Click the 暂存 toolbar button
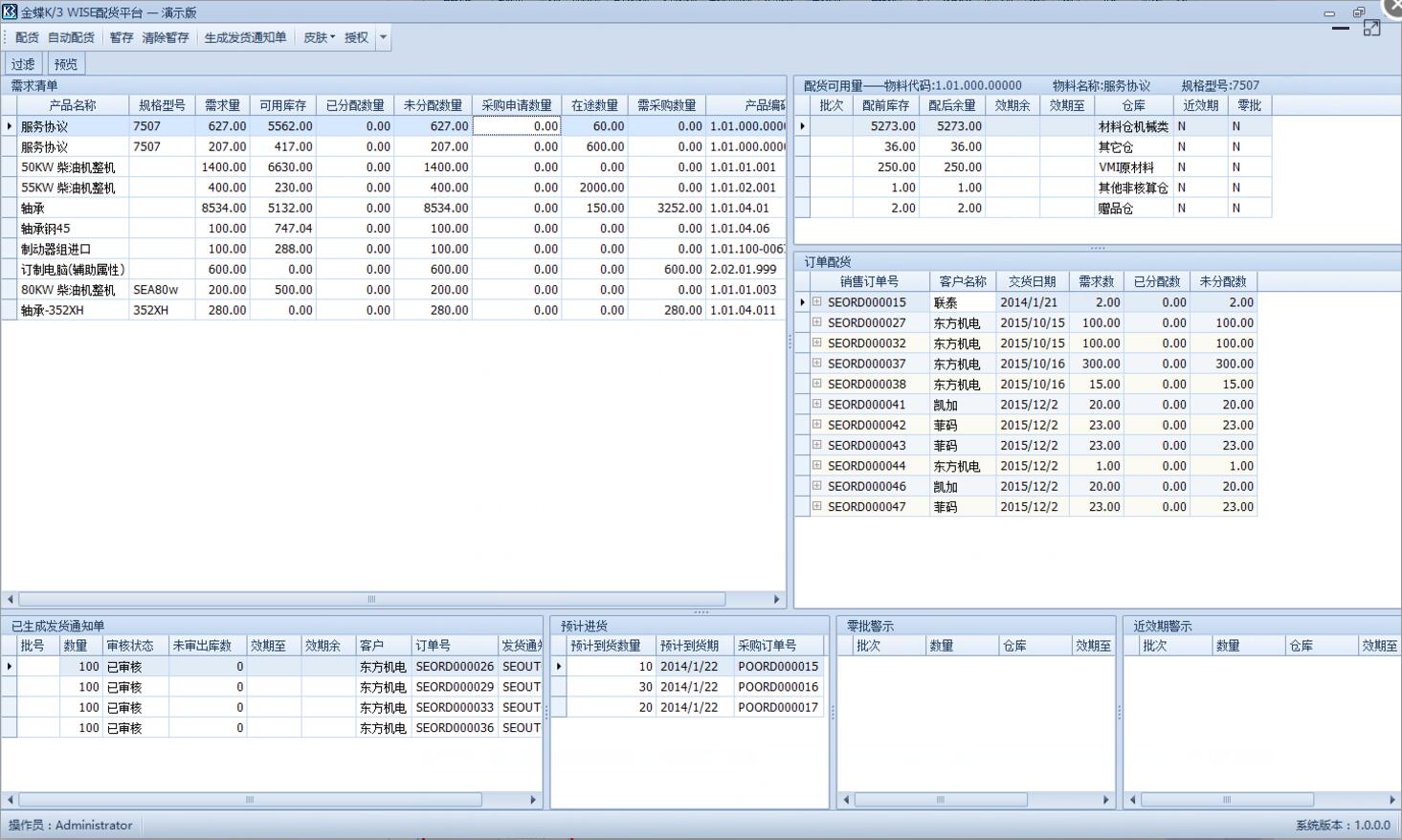Image resolution: width=1402 pixels, height=840 pixels. click(x=122, y=37)
